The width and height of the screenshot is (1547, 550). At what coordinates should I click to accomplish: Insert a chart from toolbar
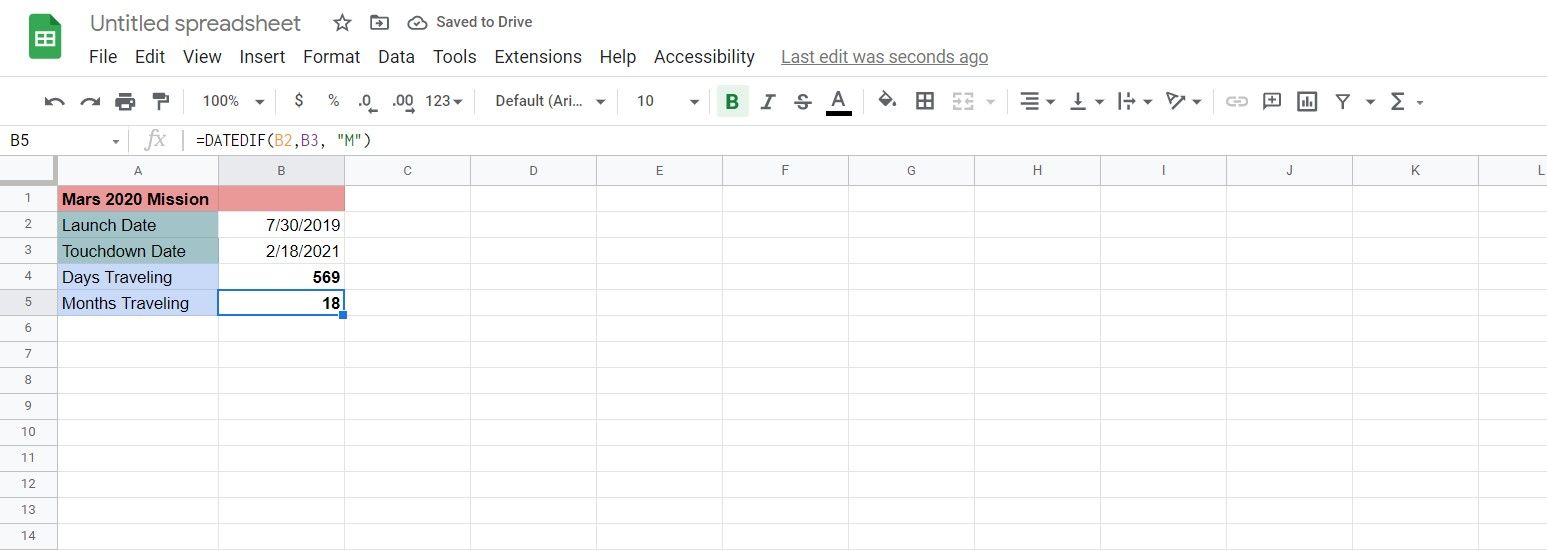pyautogui.click(x=1306, y=101)
